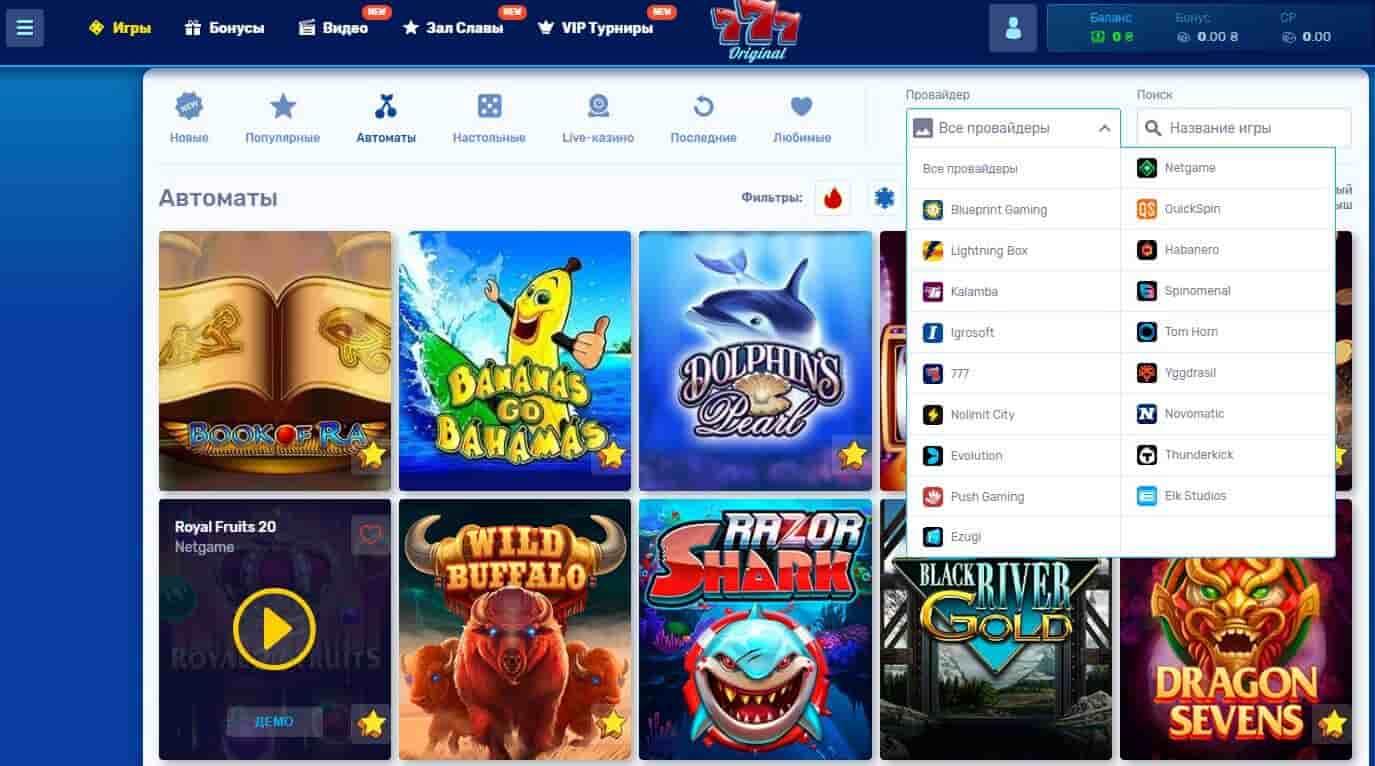Launch the ДЕМО mode button

click(x=274, y=722)
